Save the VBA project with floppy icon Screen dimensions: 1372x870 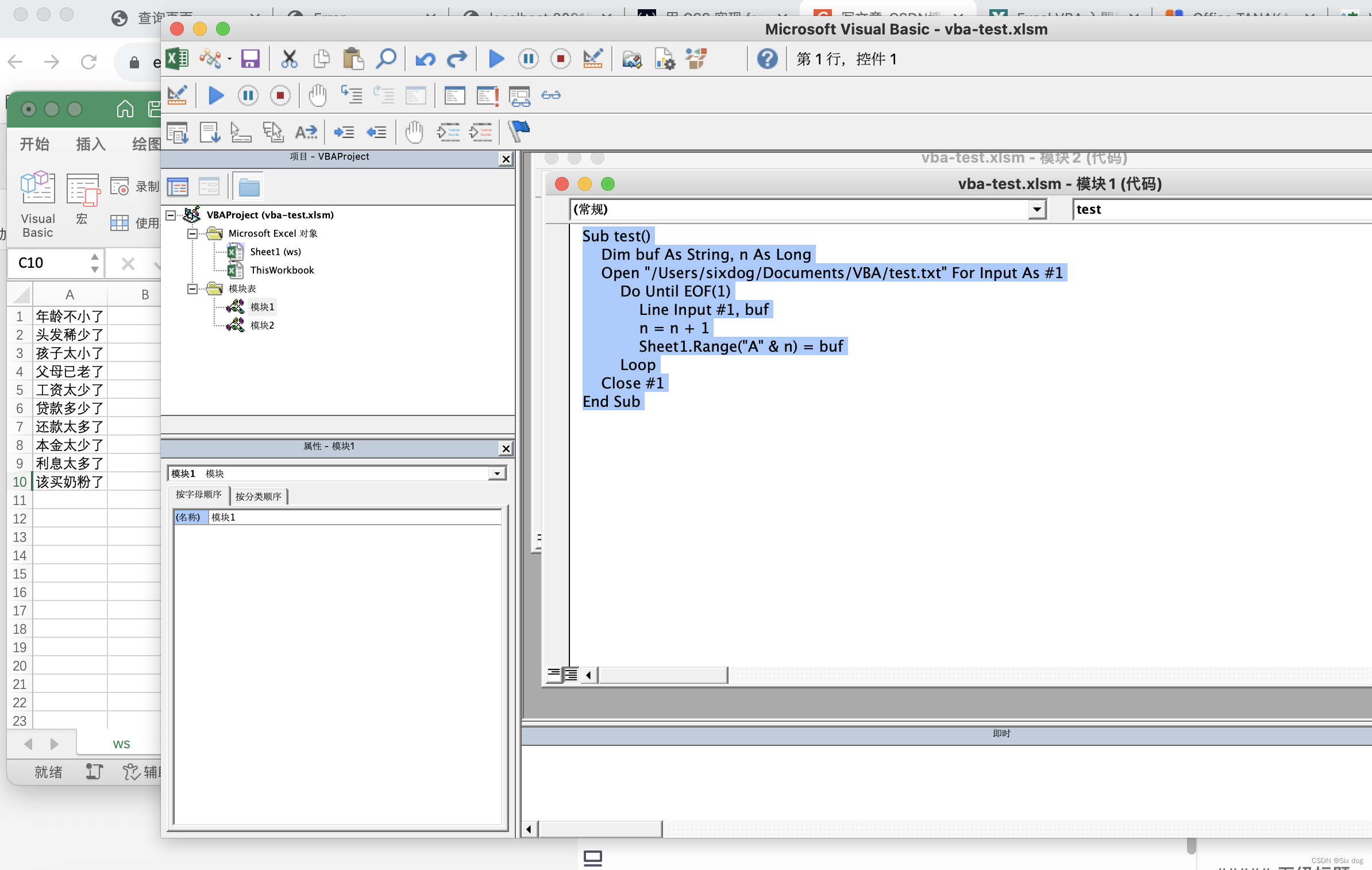click(x=250, y=59)
